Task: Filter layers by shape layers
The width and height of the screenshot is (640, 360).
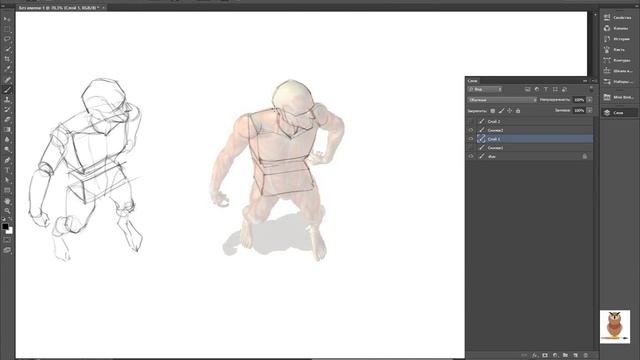Action: [555, 89]
